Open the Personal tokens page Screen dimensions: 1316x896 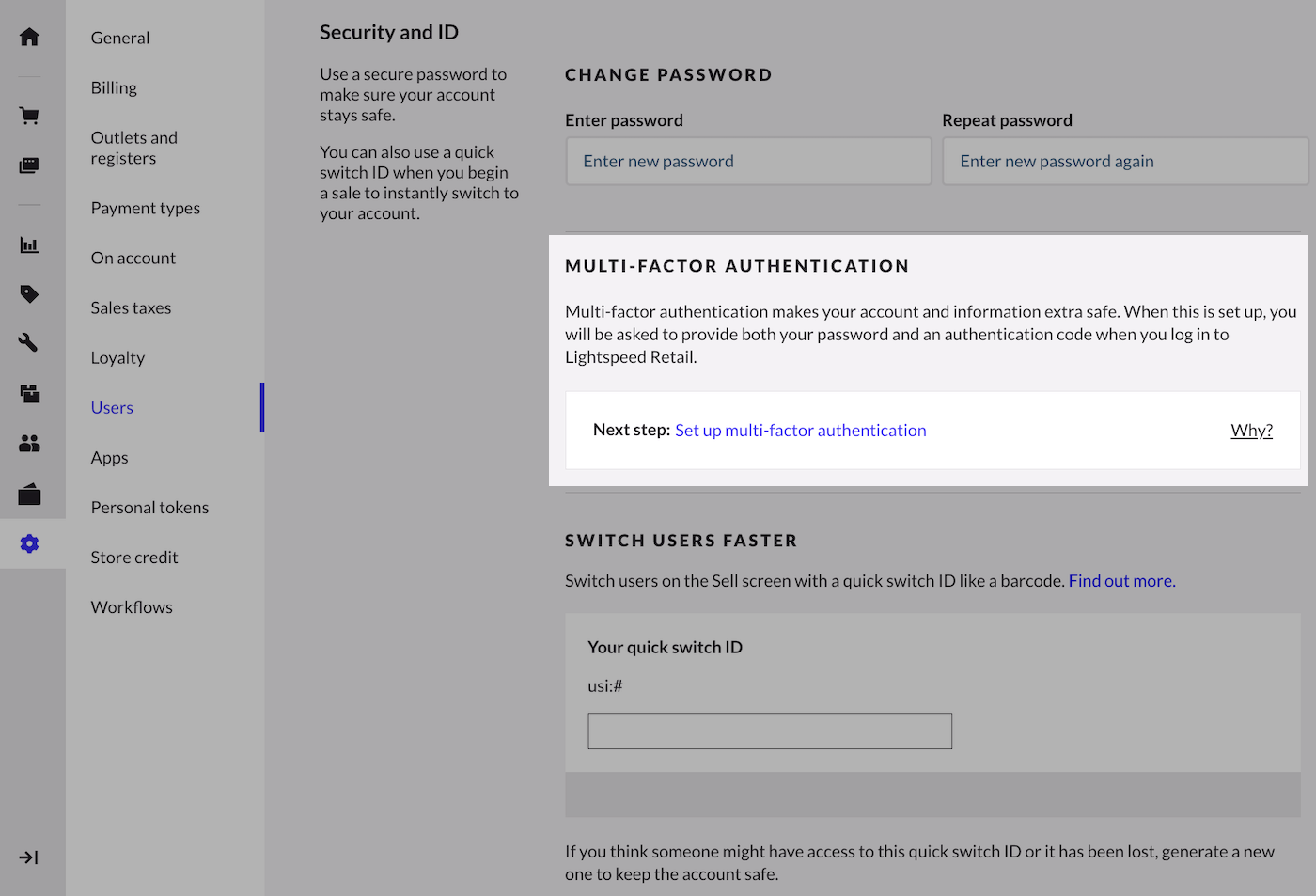click(x=149, y=508)
